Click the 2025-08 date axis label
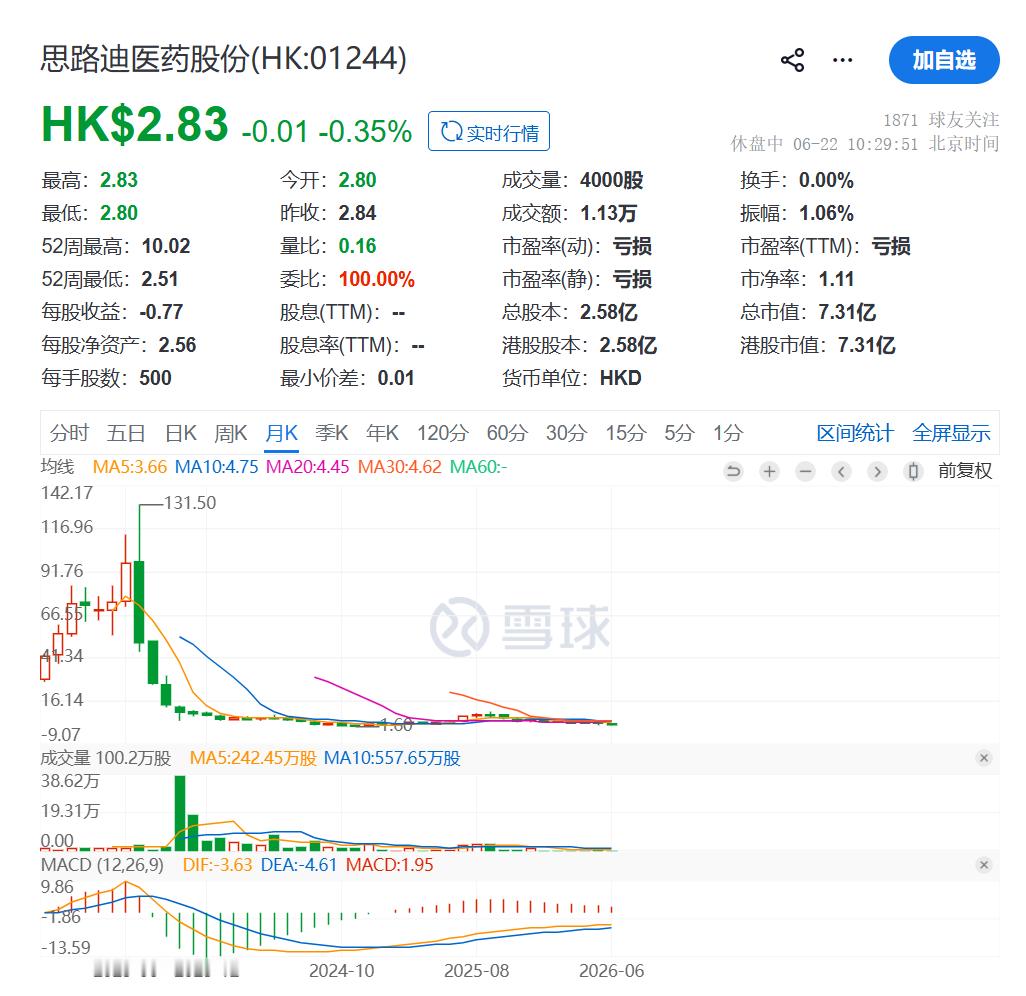 [x=476, y=970]
